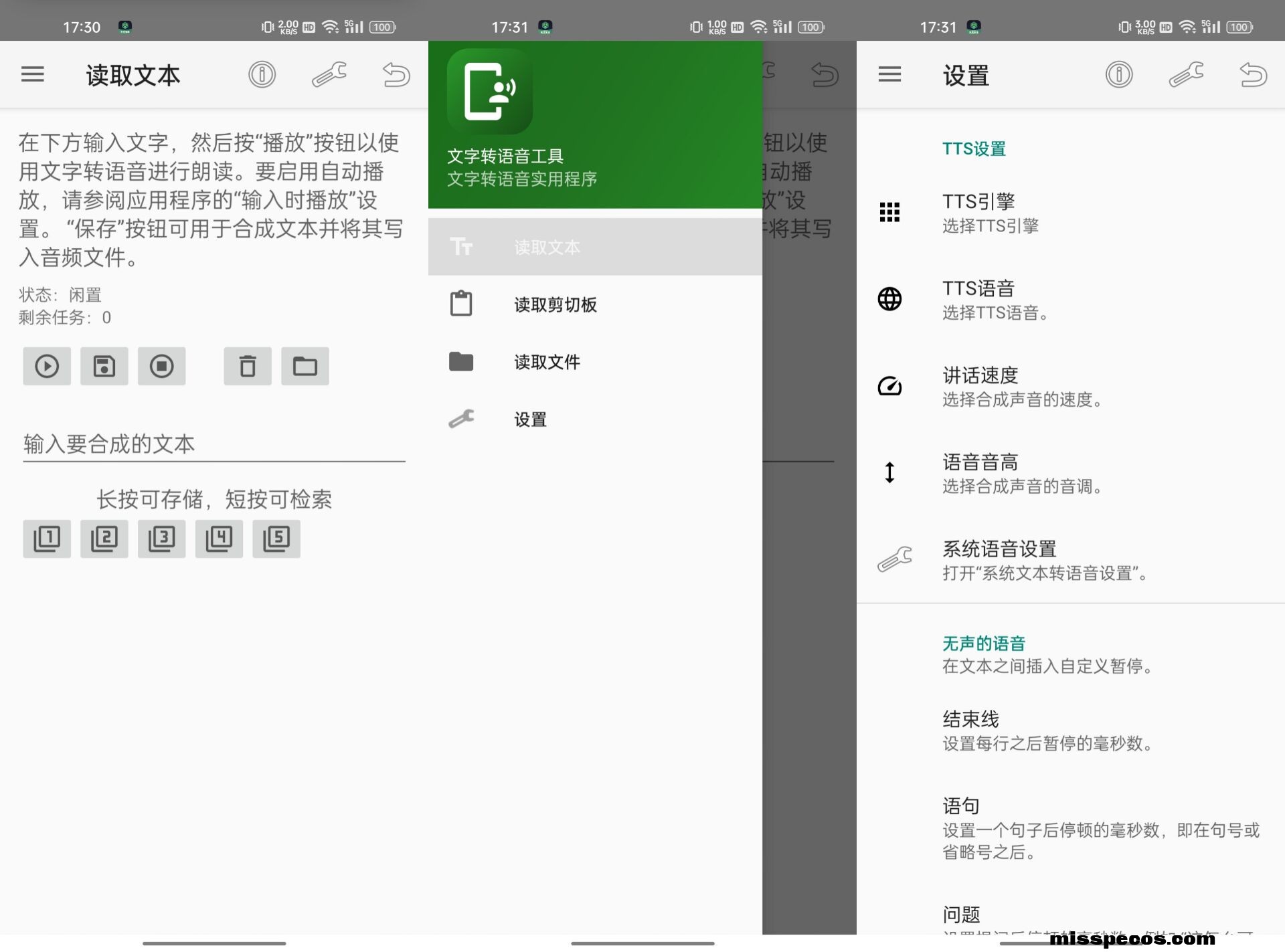This screenshot has width=1285, height=952.
Task: Click the save audio file icon
Action: tap(104, 366)
